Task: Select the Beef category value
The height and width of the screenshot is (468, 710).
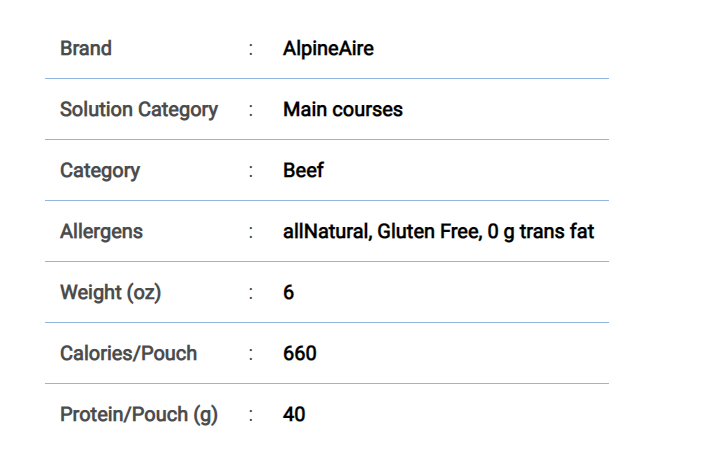Action: pos(303,171)
